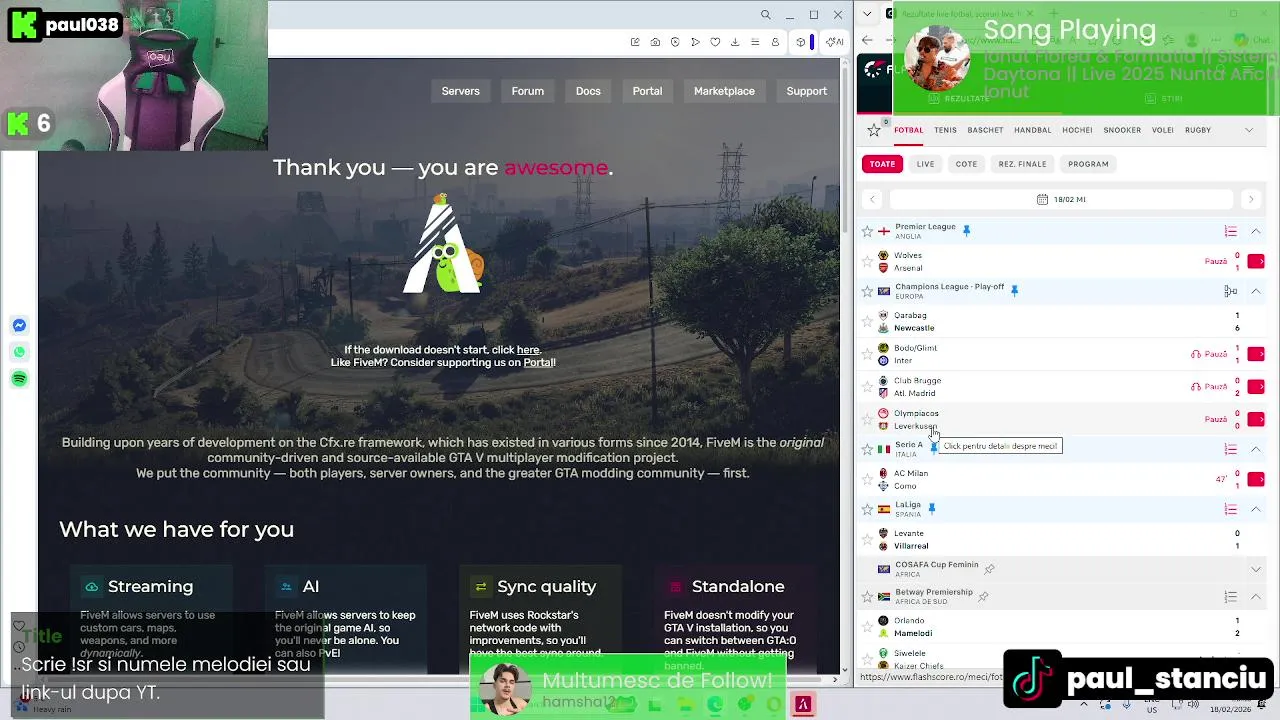Collapse the Betway Premiership section
The image size is (1280, 720).
coord(1256,597)
